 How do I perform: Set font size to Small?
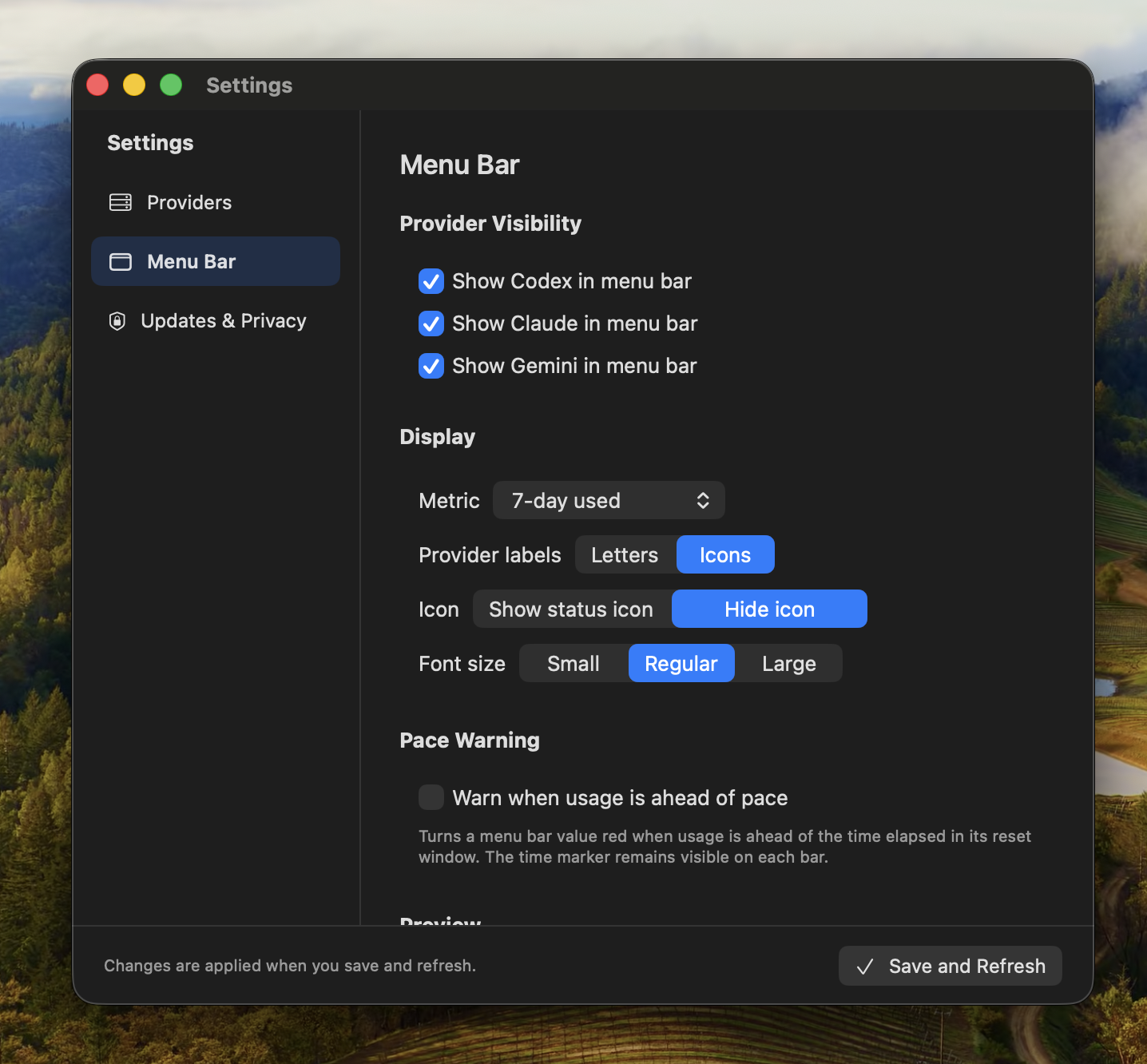pyautogui.click(x=573, y=663)
